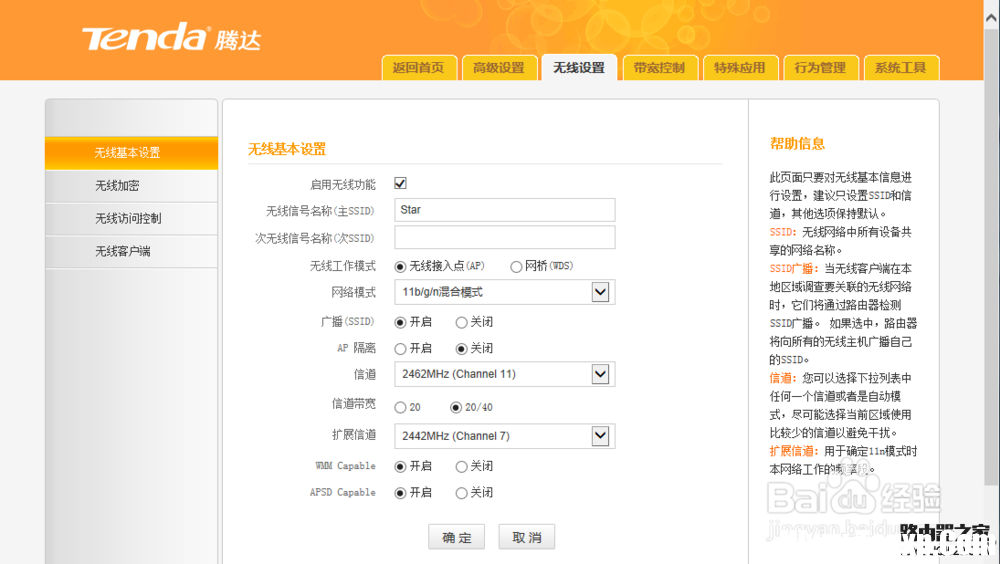Image resolution: width=1000 pixels, height=564 pixels.
Task: Set AP 隔离 to 开启
Action: [401, 349]
